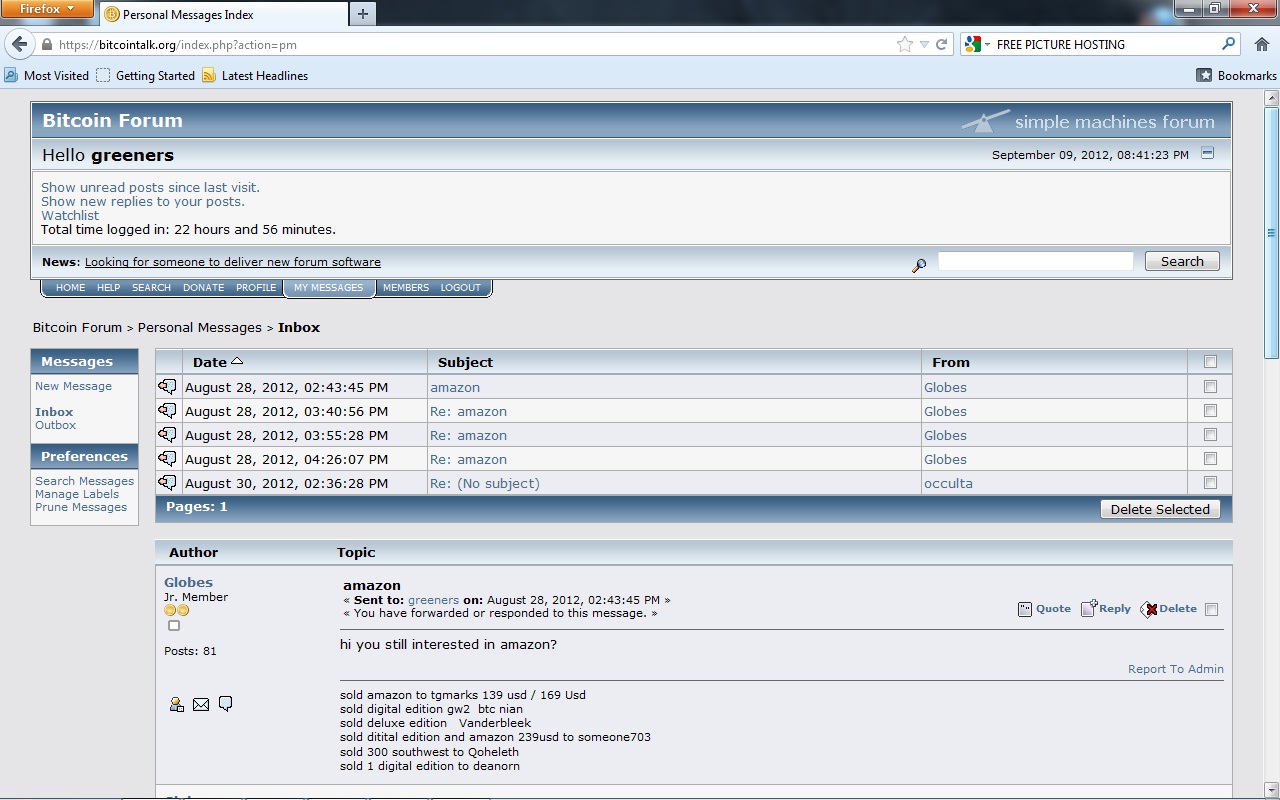Screen dimensions: 1280x800
Task: Open the New Message link in the sidebar
Action: tap(73, 386)
